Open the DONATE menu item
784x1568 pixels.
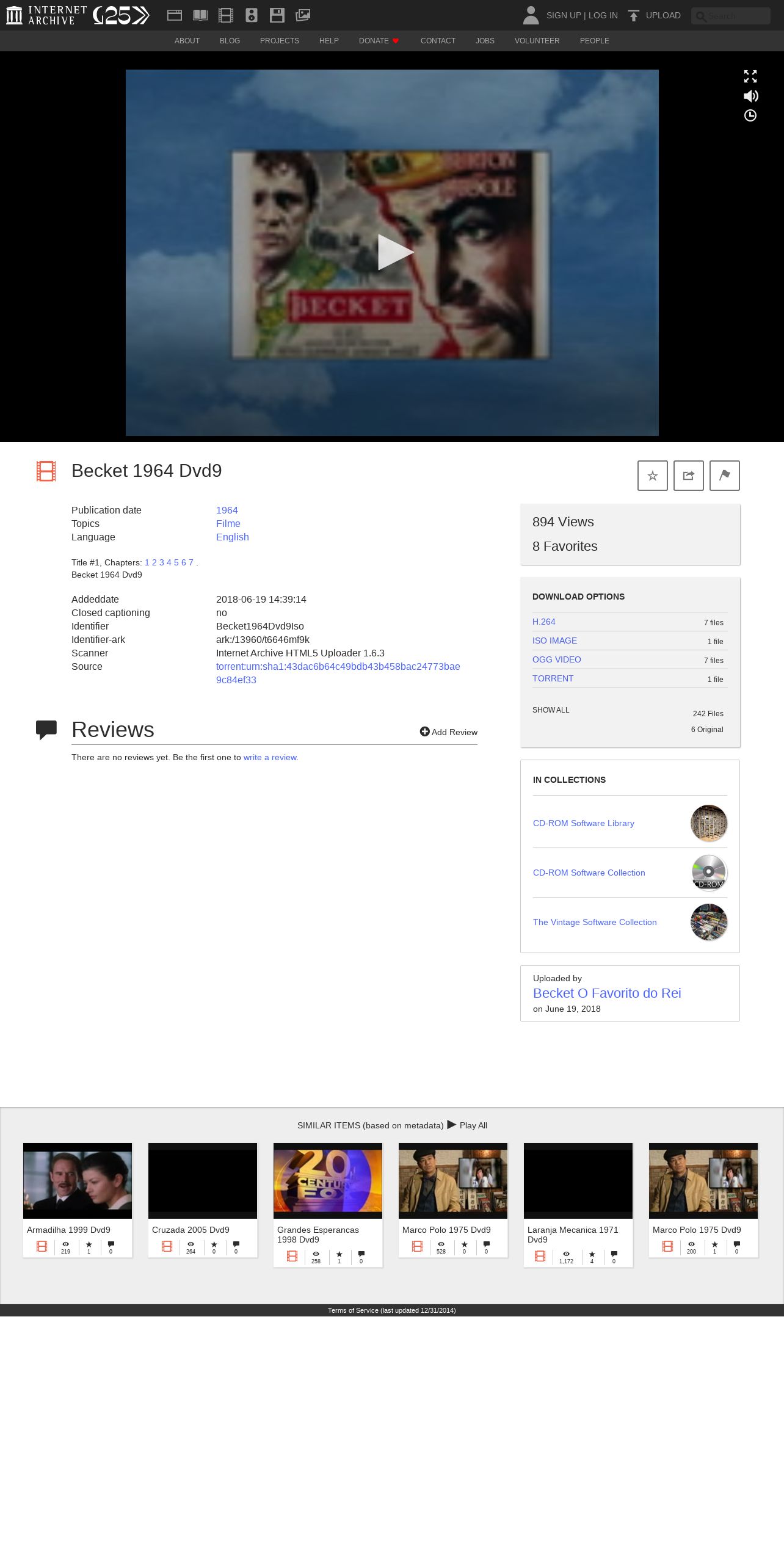click(x=379, y=41)
